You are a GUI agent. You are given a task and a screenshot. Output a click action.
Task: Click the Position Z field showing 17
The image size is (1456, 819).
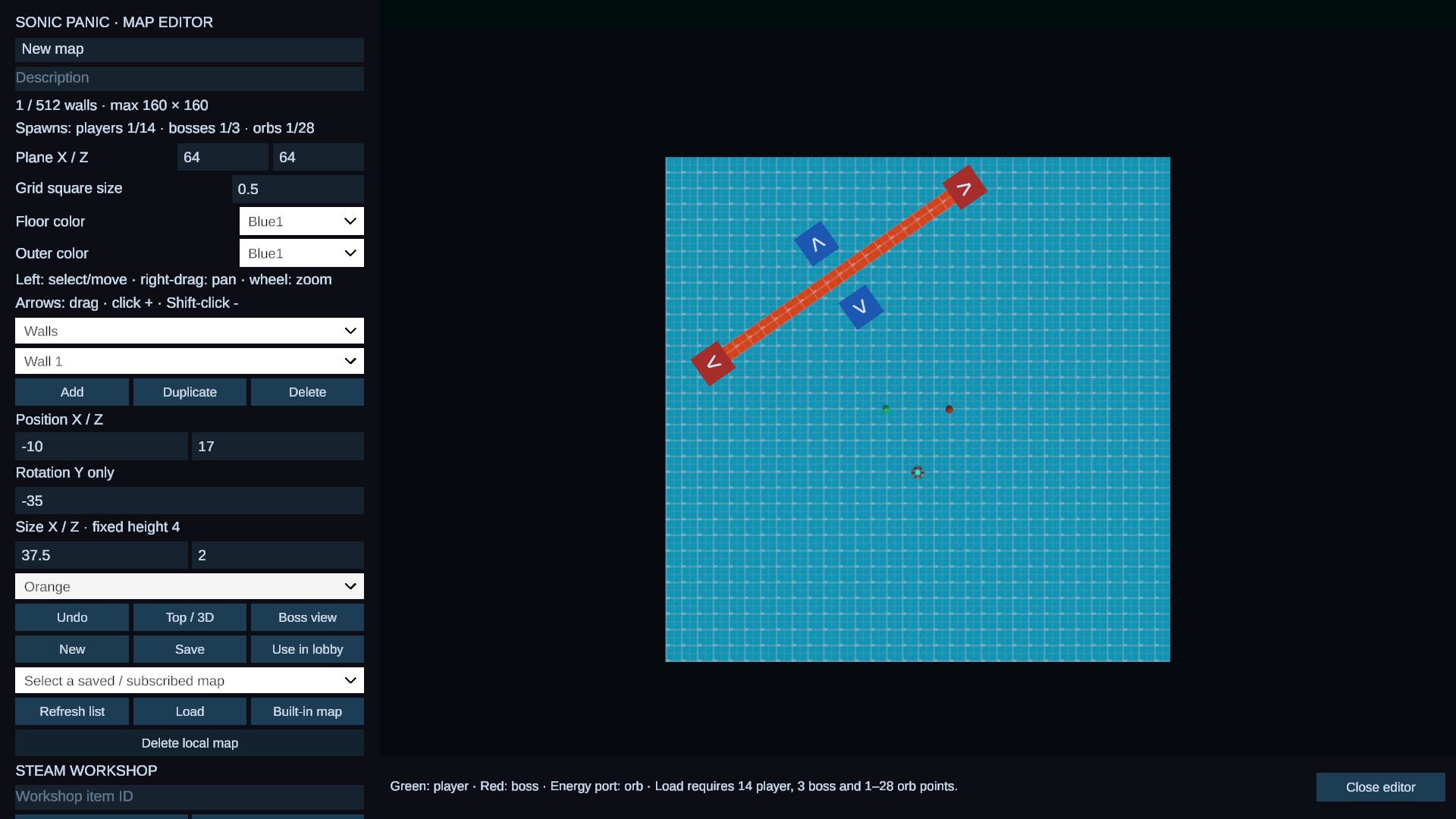pos(278,447)
